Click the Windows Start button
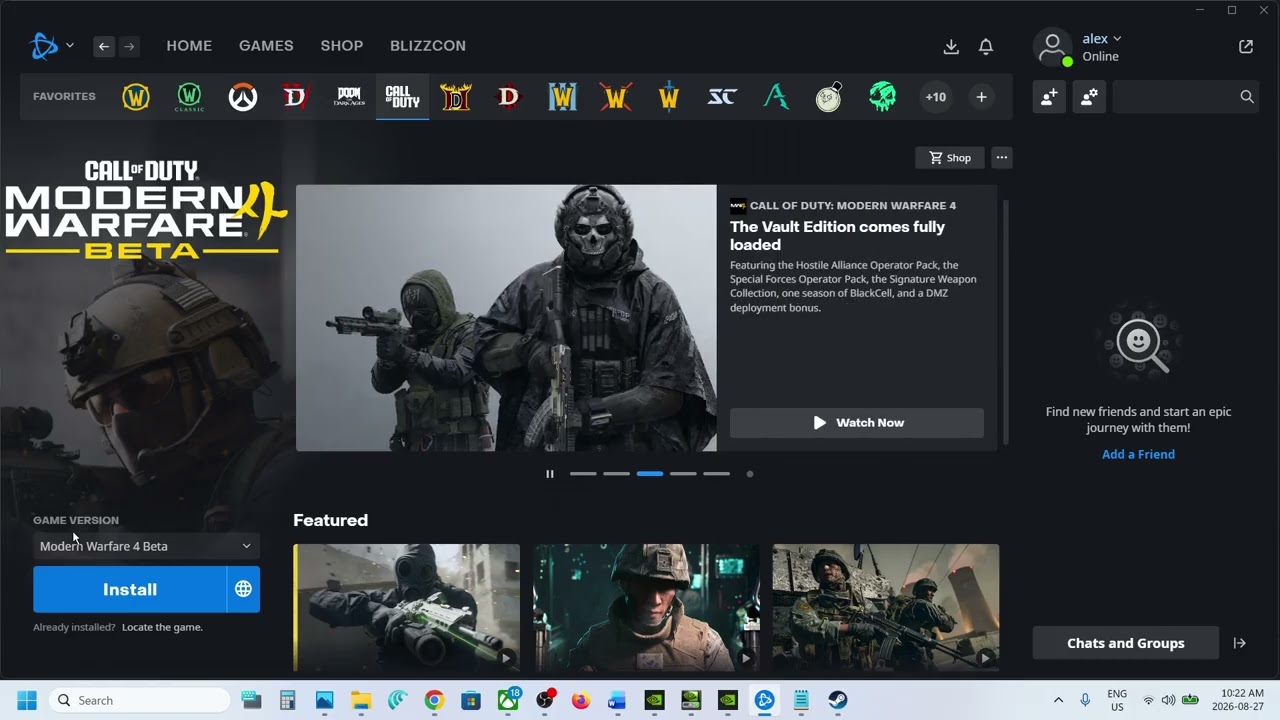1280x720 pixels. click(27, 700)
